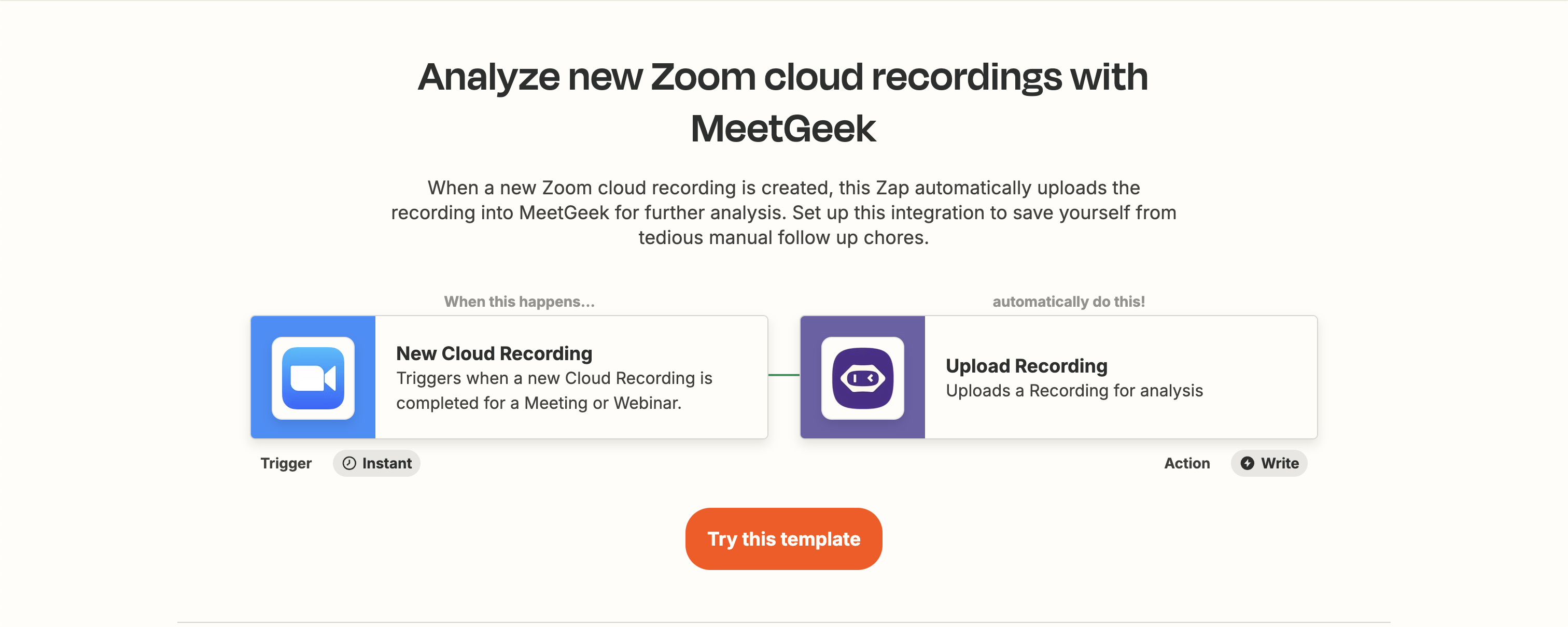The width and height of the screenshot is (1568, 627).
Task: Click the Trigger label under Zoom card
Action: click(x=286, y=463)
